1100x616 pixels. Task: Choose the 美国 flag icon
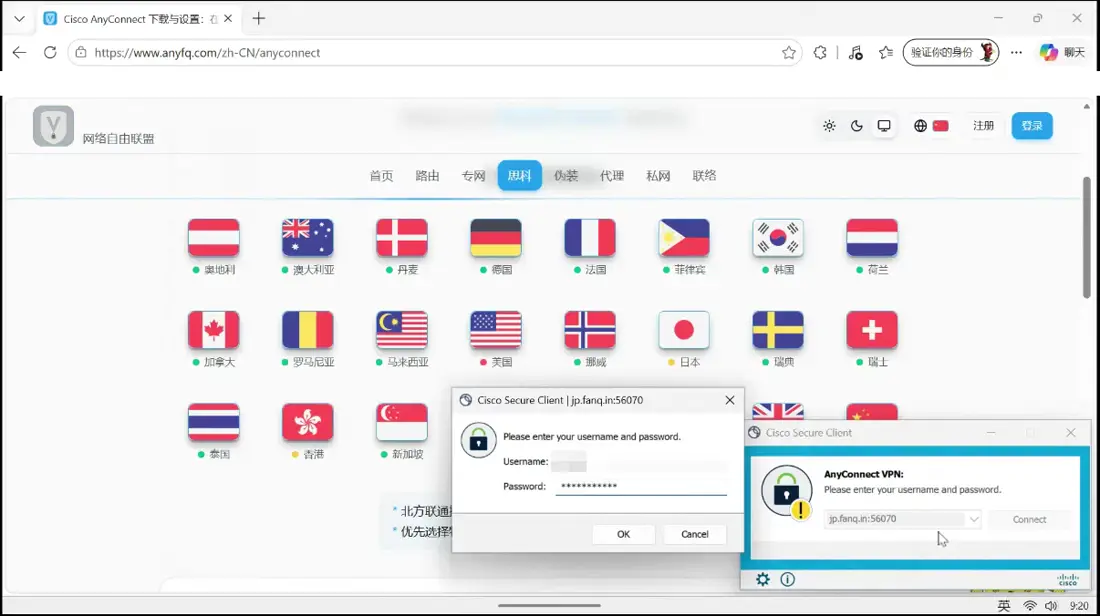tap(496, 330)
